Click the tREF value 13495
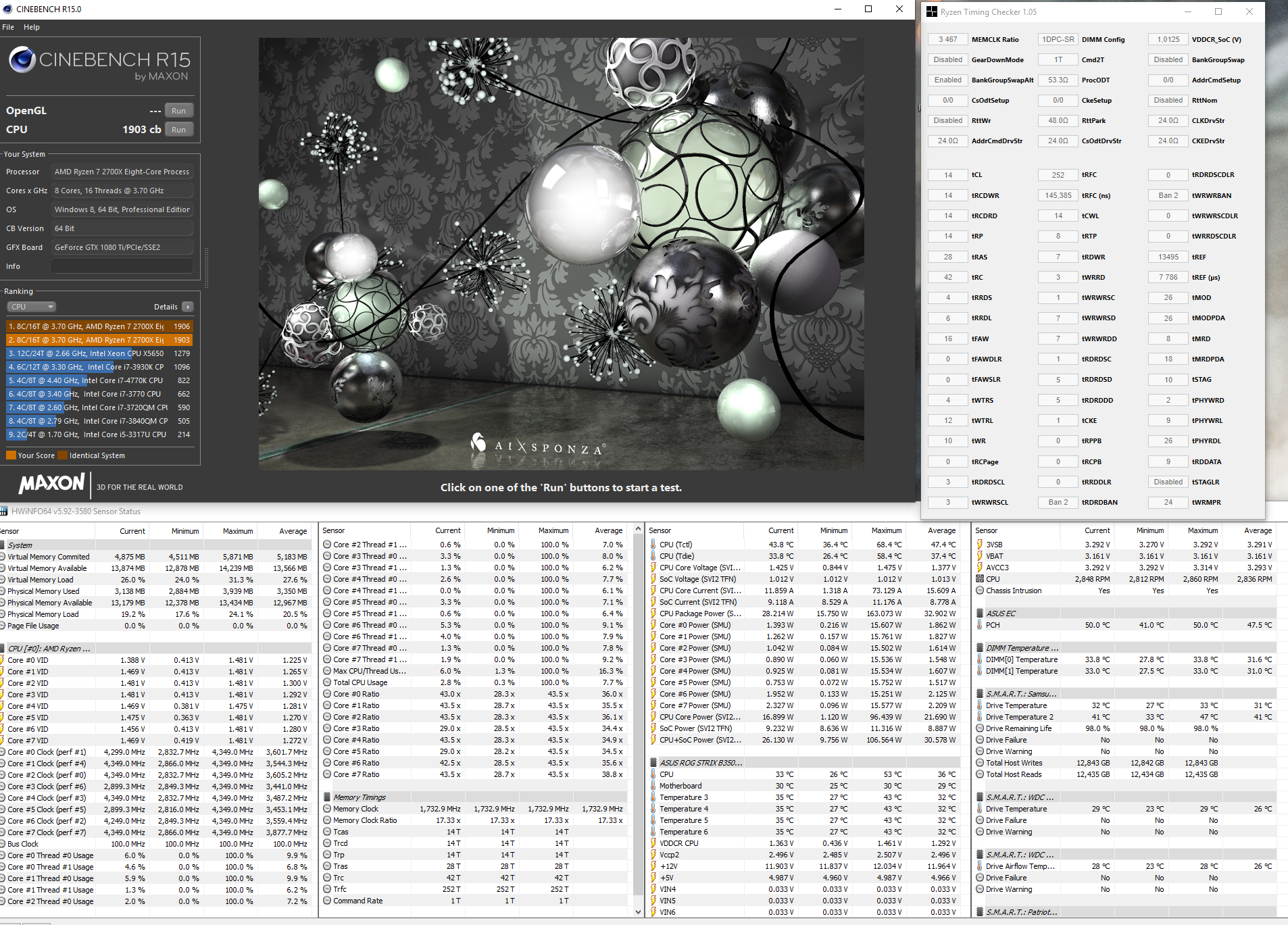The height and width of the screenshot is (925, 1288). [x=1168, y=257]
